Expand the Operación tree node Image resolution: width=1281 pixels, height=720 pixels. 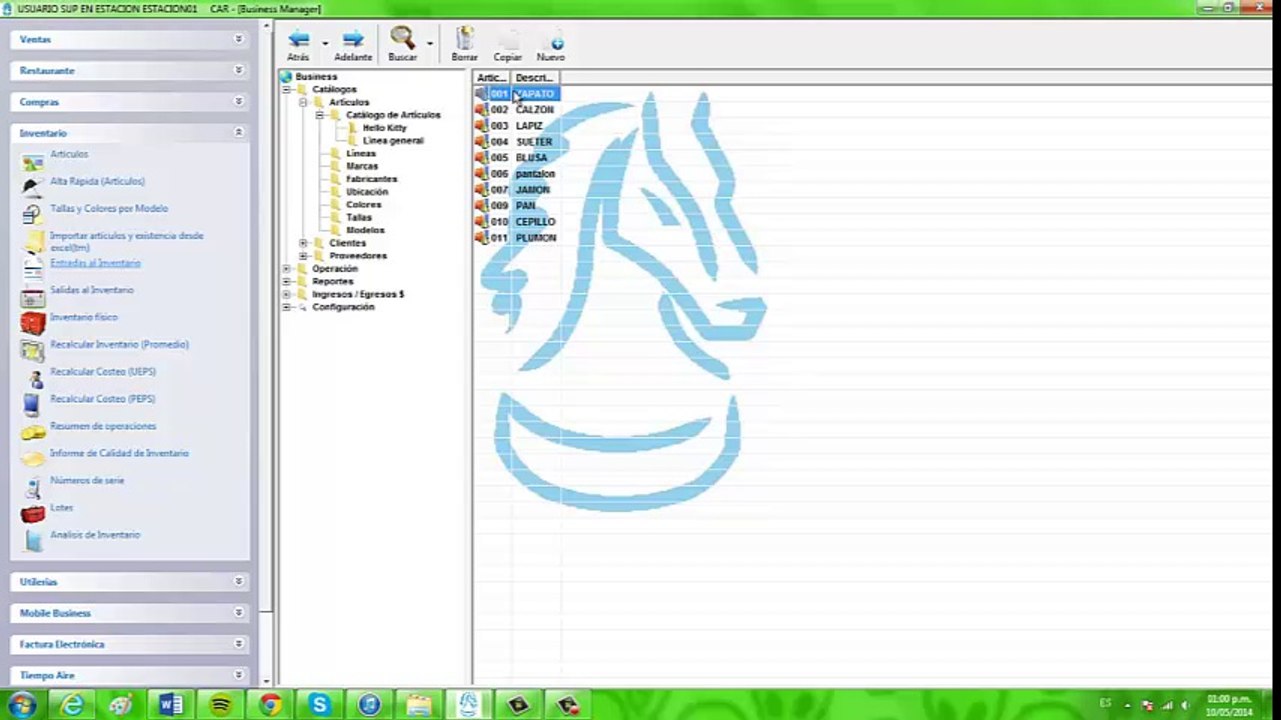(286, 269)
